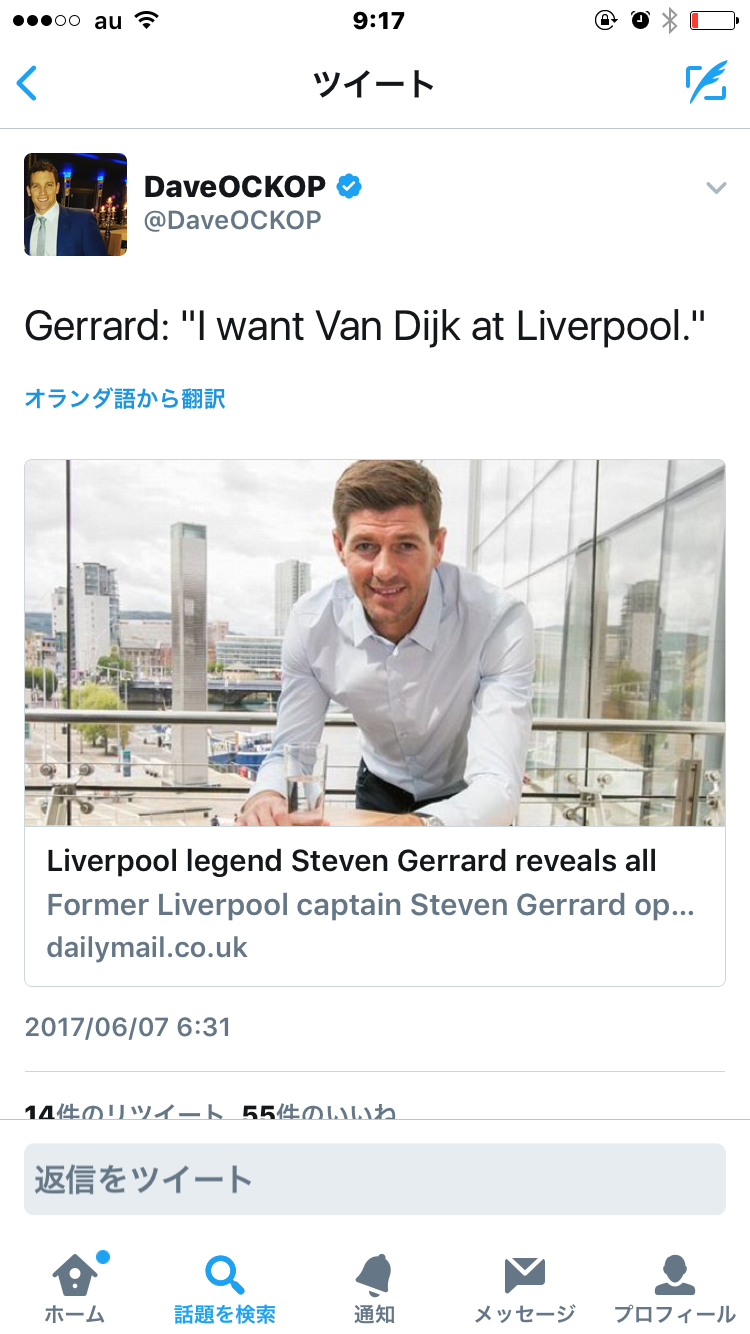
Task: Open the メッセージ messages tab
Action: [x=524, y=1288]
